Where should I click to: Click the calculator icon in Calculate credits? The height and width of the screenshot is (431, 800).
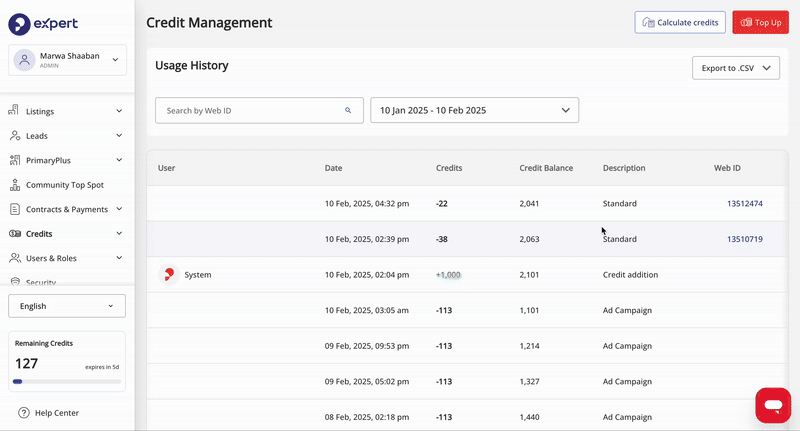point(648,22)
